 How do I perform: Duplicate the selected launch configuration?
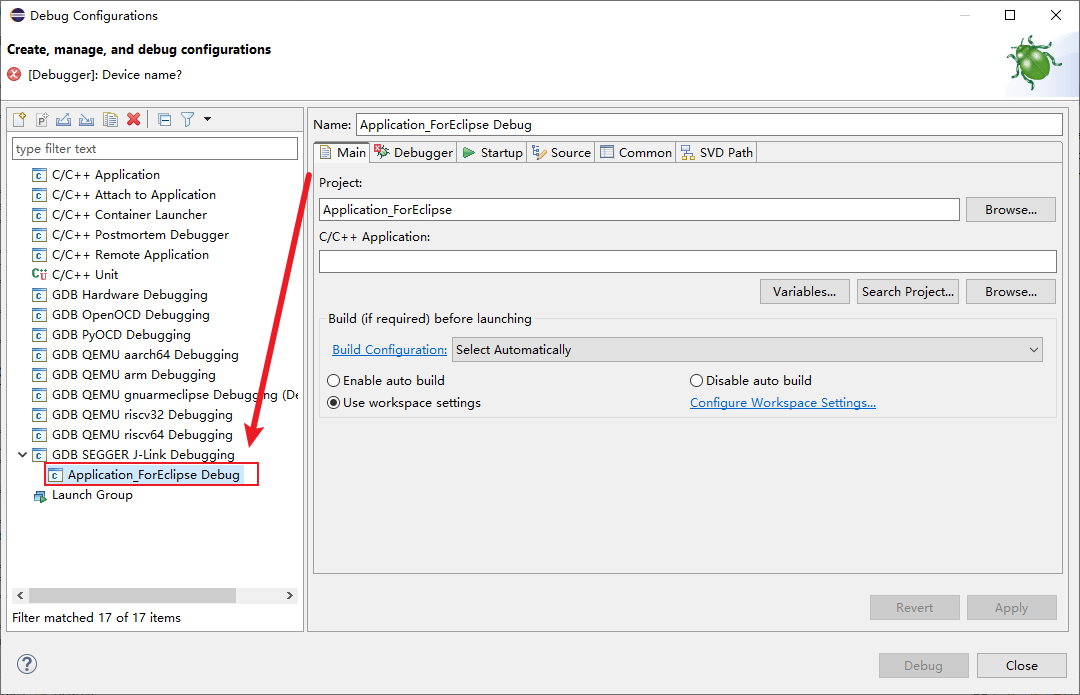click(110, 119)
